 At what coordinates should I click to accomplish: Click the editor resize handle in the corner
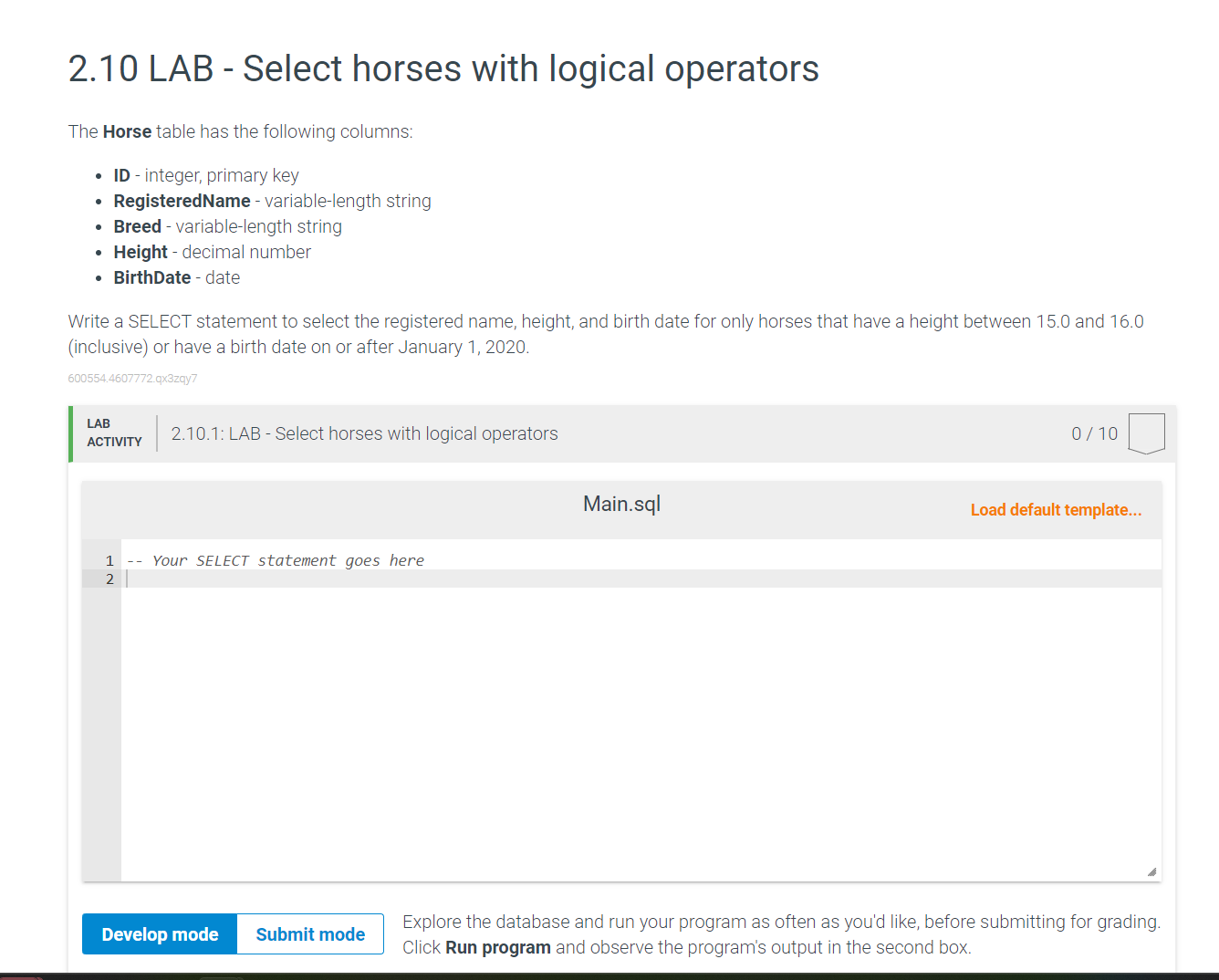(x=1151, y=871)
